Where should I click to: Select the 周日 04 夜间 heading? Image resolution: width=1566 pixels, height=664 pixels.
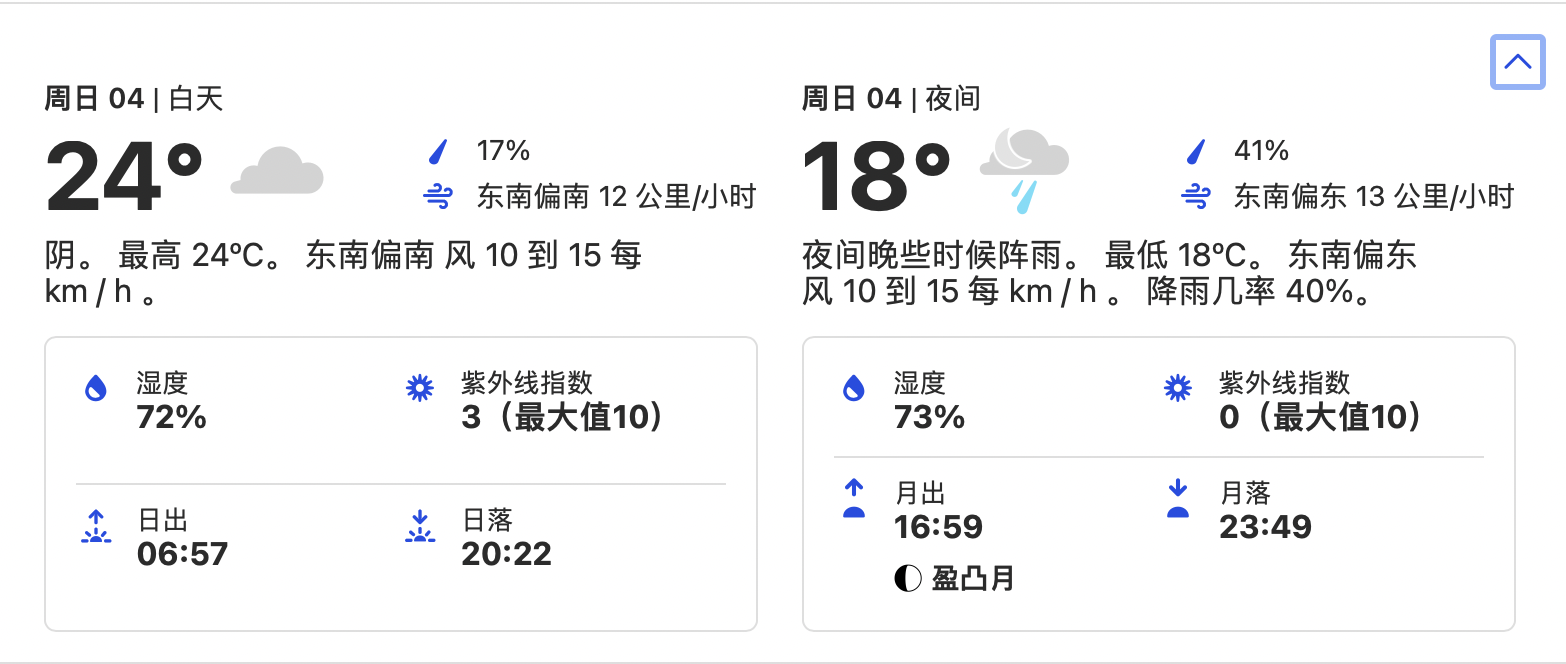pos(891,99)
